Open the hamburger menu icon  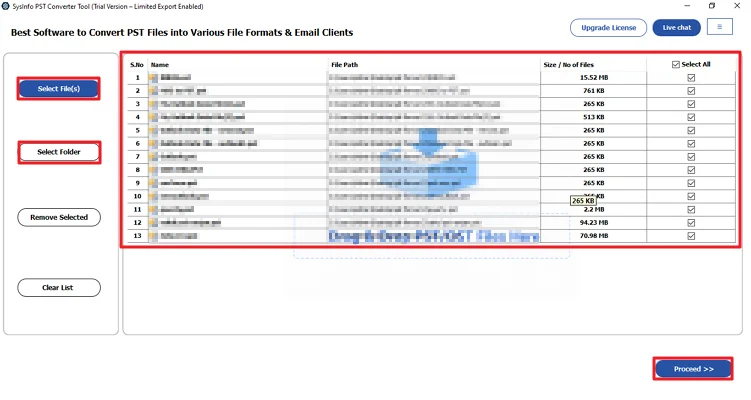point(719,27)
